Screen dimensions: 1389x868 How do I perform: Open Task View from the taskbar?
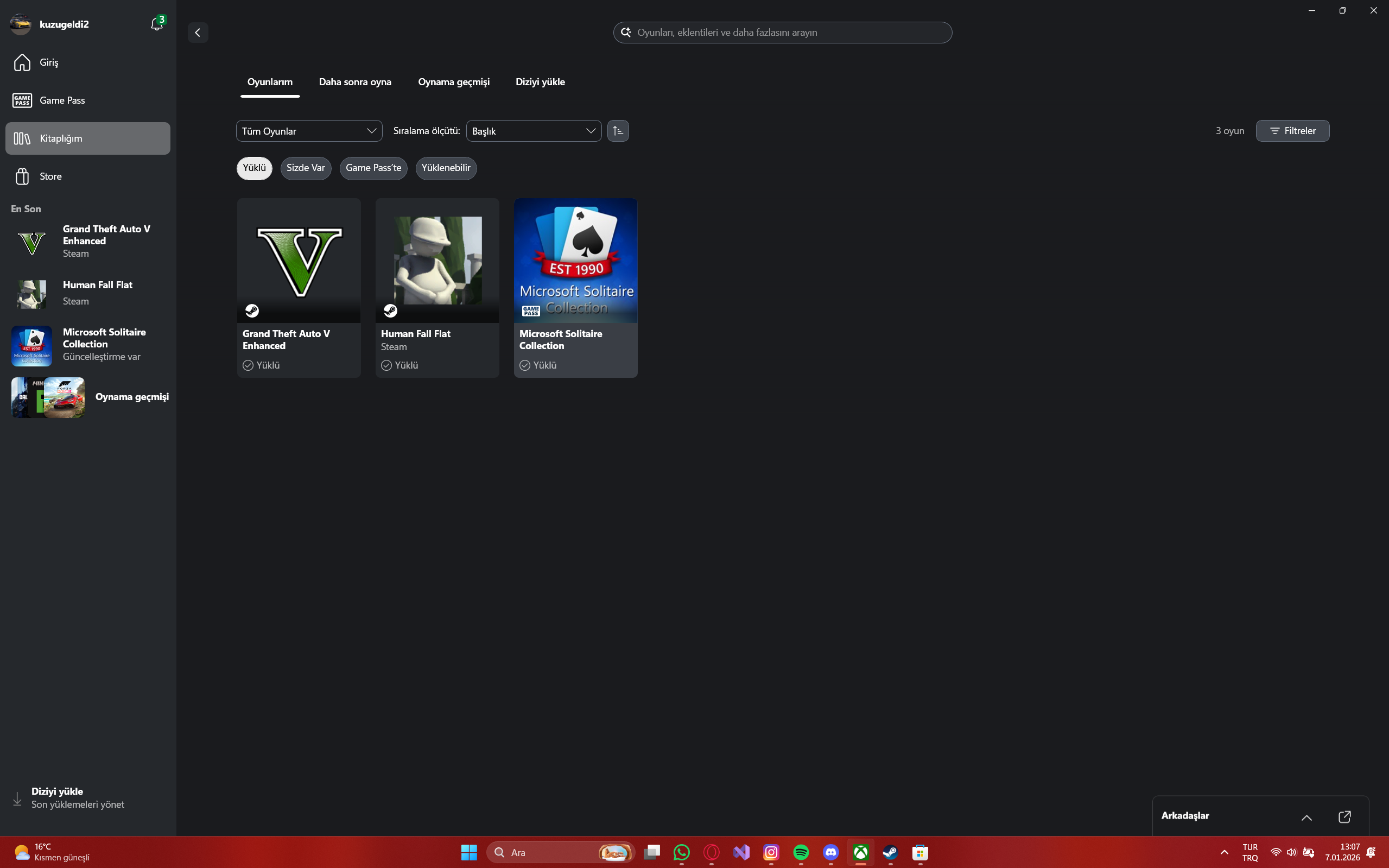pyautogui.click(x=652, y=852)
